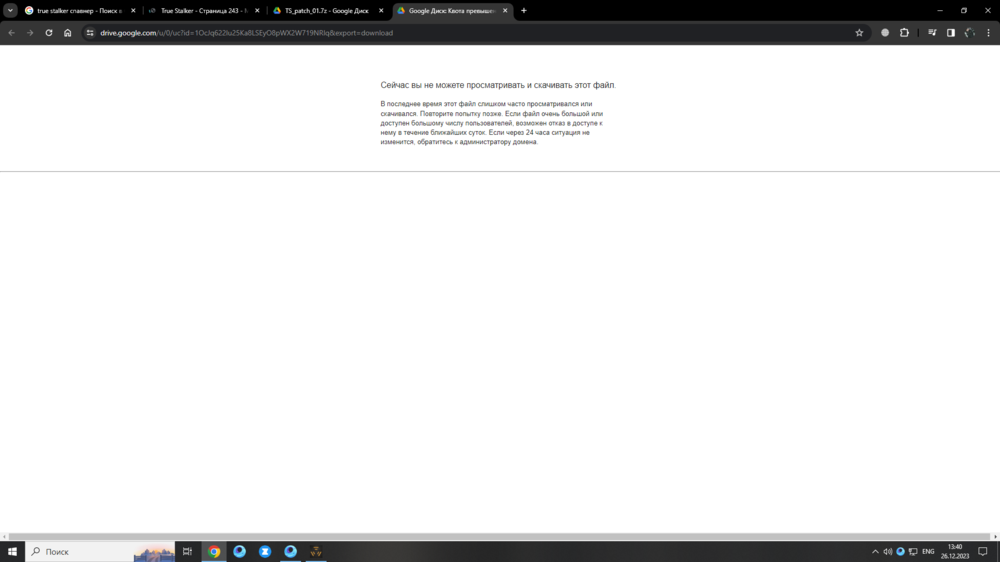The height and width of the screenshot is (562, 1000).
Task: Reload the Google Drive page
Action: (x=48, y=33)
